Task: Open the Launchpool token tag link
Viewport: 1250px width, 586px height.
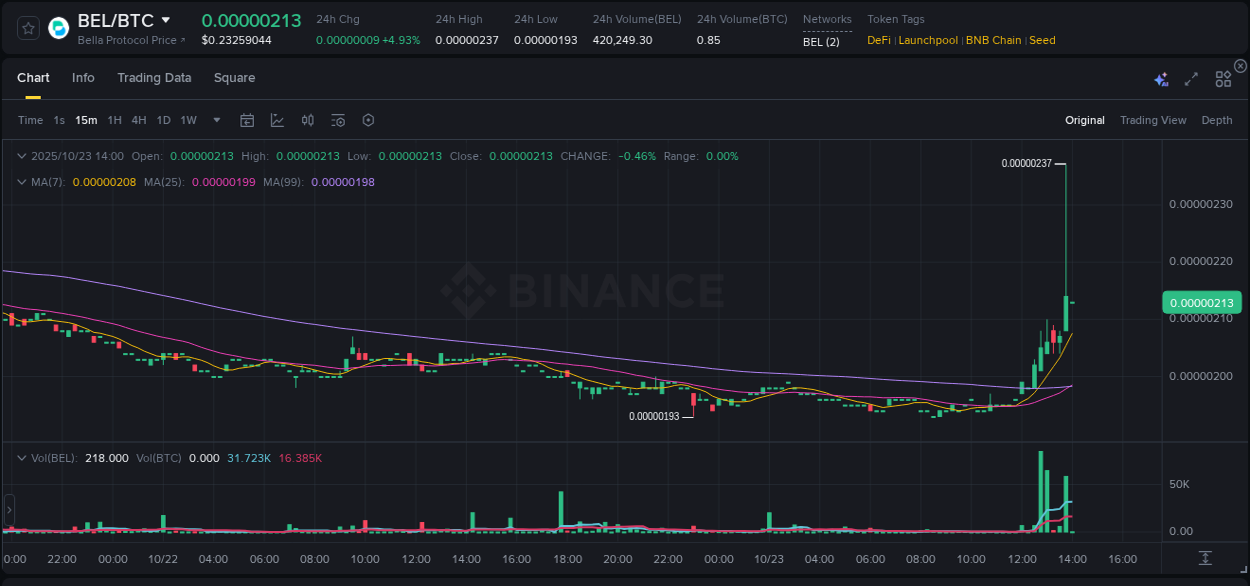Action: pyautogui.click(x=928, y=40)
